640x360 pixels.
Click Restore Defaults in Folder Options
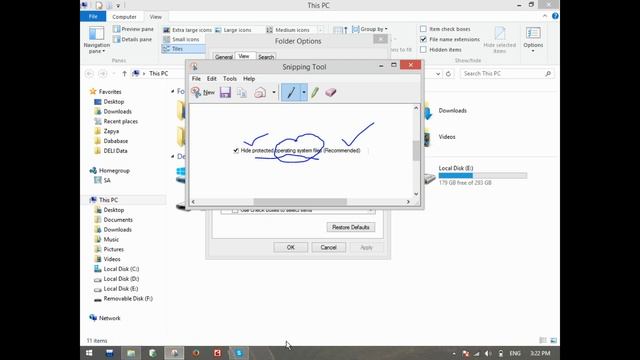point(351,227)
